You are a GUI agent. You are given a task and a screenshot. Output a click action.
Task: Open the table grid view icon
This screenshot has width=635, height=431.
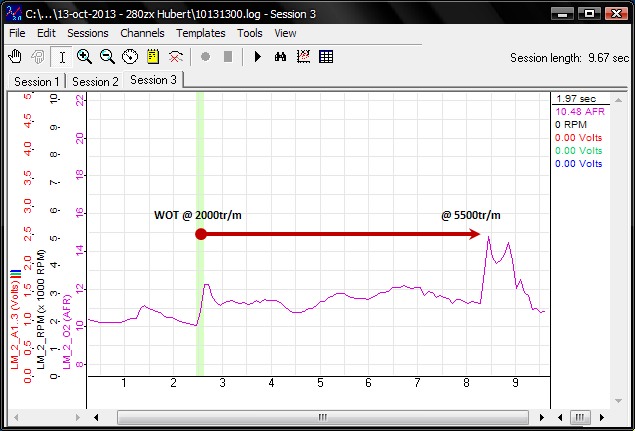(x=326, y=57)
